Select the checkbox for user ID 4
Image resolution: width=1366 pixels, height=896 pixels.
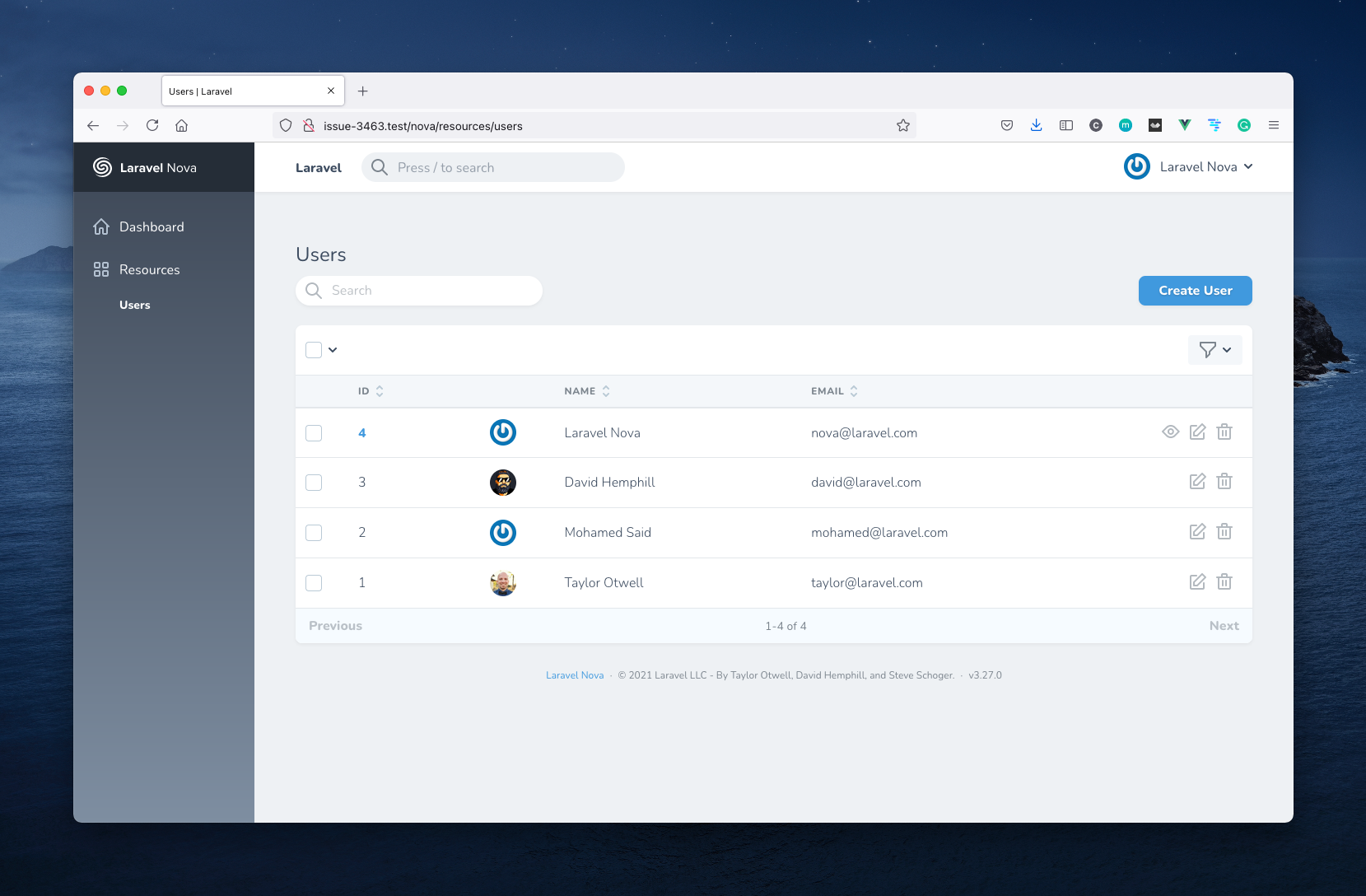(314, 432)
